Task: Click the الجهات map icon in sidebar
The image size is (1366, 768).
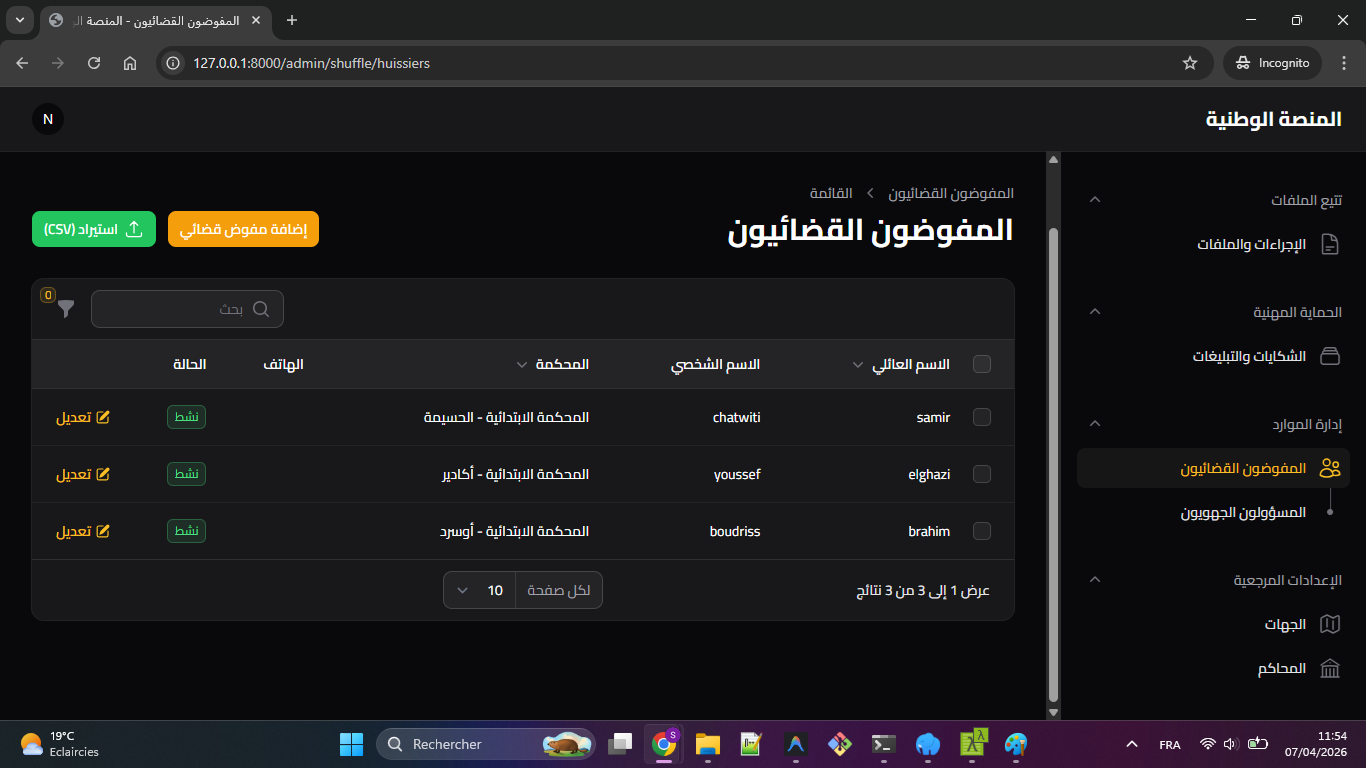Action: click(1329, 625)
